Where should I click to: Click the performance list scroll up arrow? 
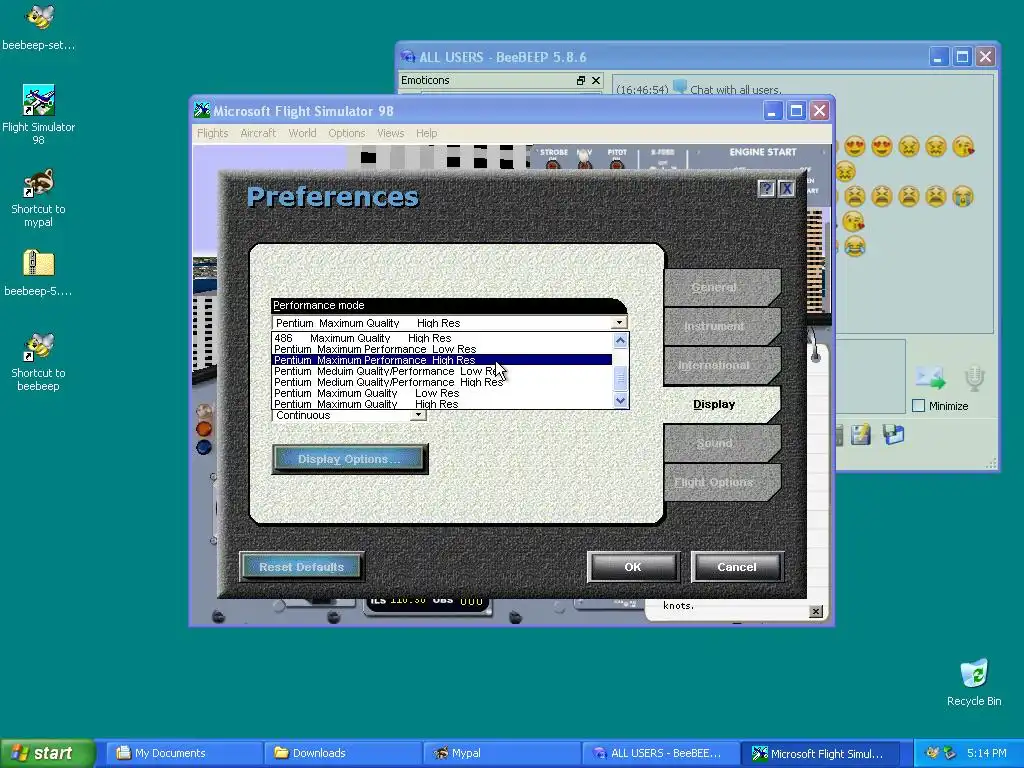tap(620, 340)
